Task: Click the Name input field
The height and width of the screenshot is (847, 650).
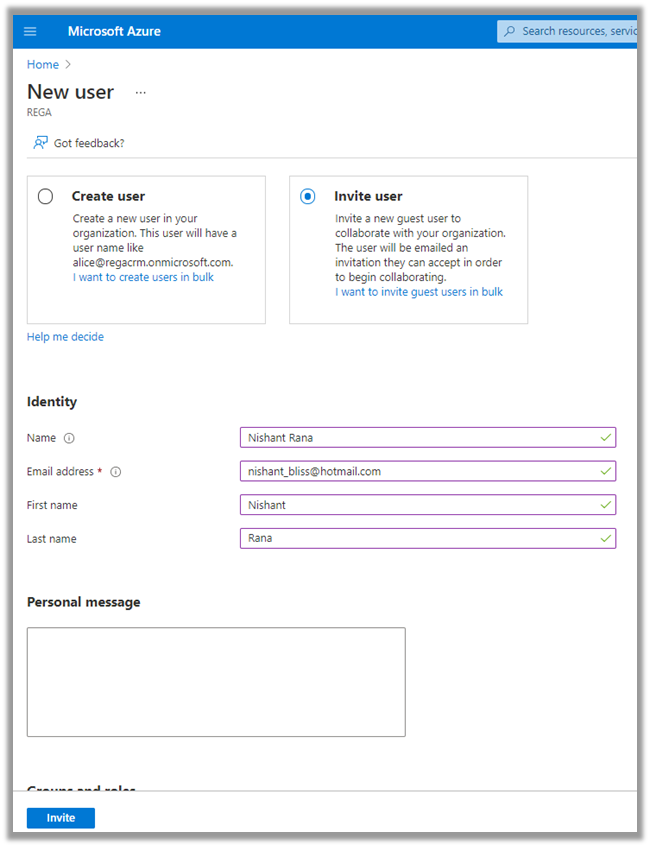Action: [x=420, y=437]
